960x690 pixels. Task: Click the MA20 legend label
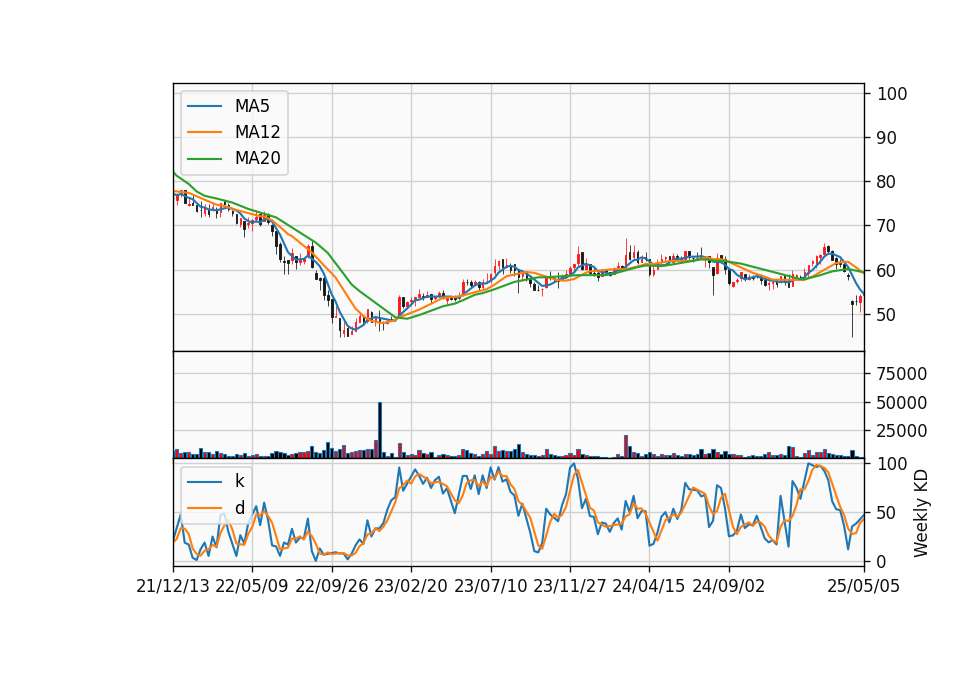(257, 158)
